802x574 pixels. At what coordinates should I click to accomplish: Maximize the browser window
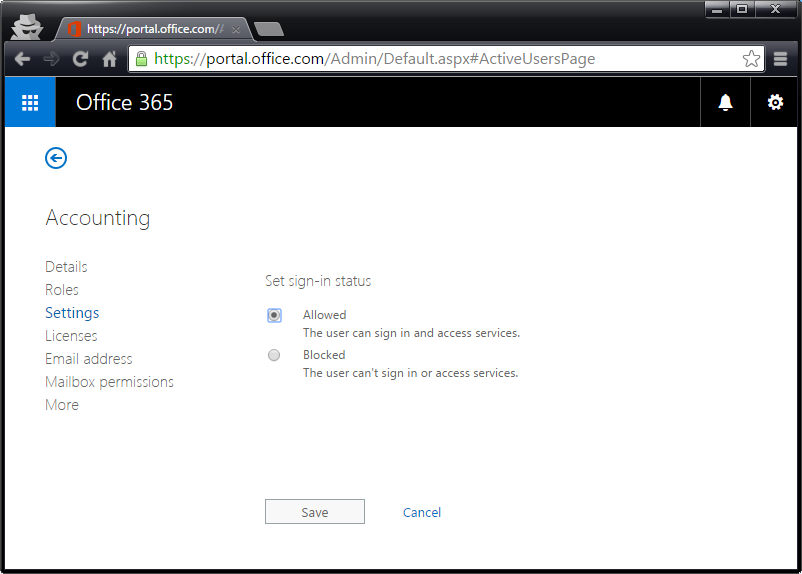point(742,9)
